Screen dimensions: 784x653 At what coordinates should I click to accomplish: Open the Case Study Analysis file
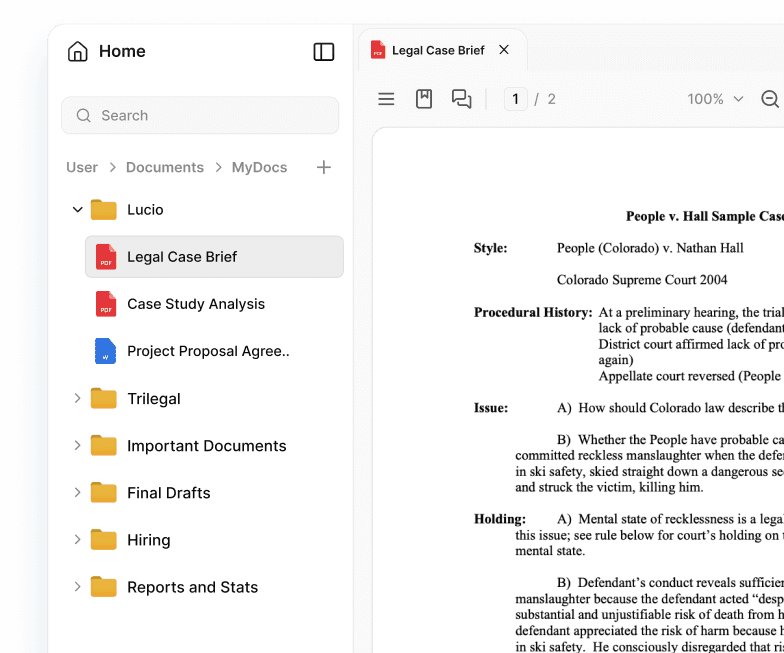click(196, 304)
